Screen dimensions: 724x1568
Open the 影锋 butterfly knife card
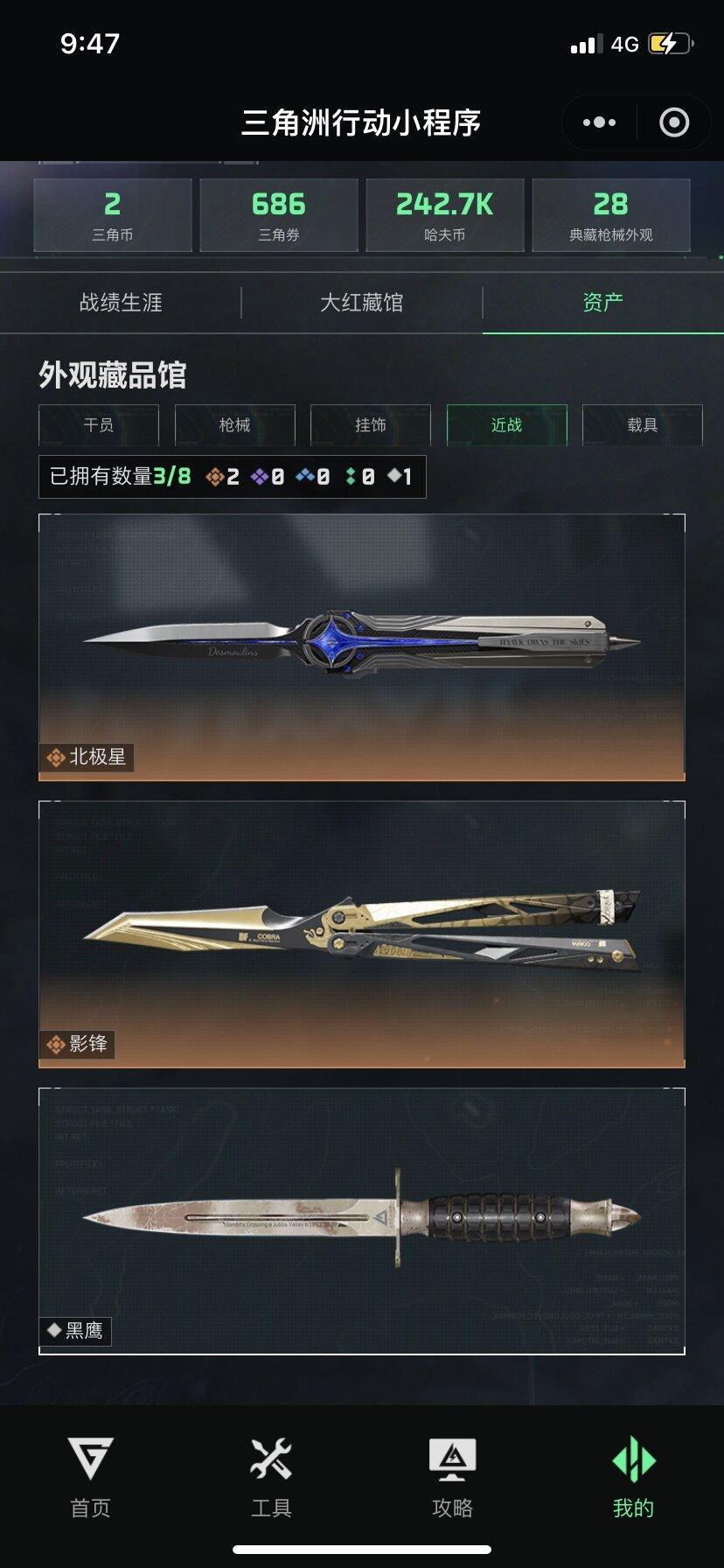(362, 934)
